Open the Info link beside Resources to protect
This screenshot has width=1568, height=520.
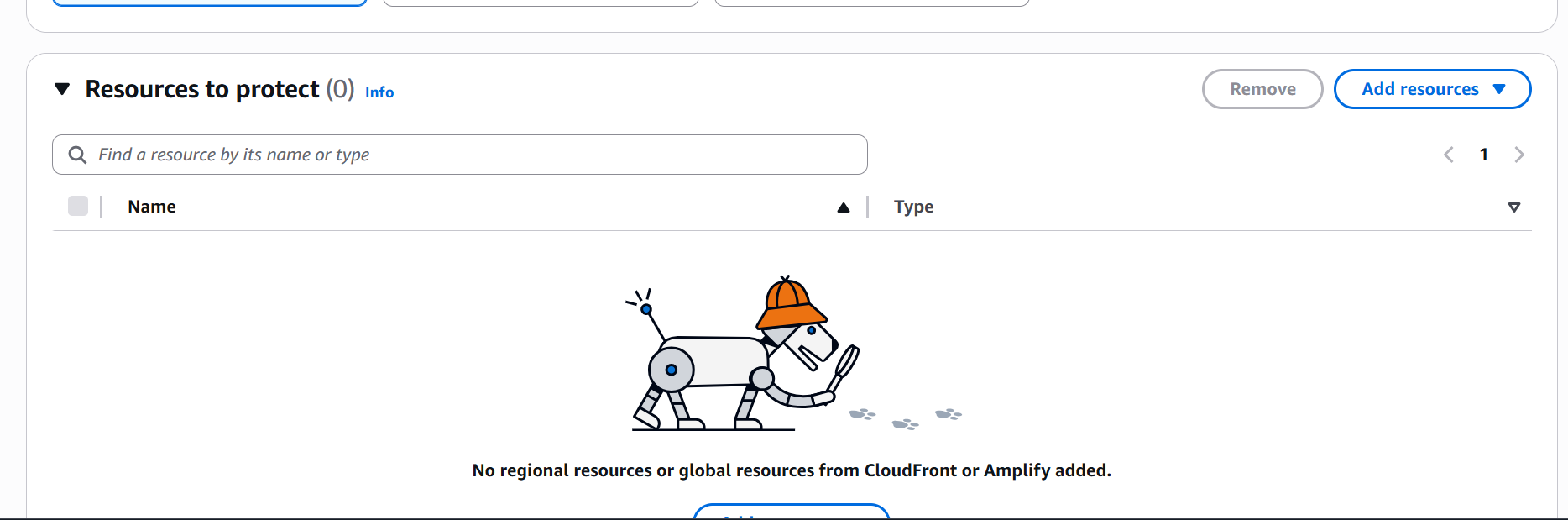click(x=379, y=92)
